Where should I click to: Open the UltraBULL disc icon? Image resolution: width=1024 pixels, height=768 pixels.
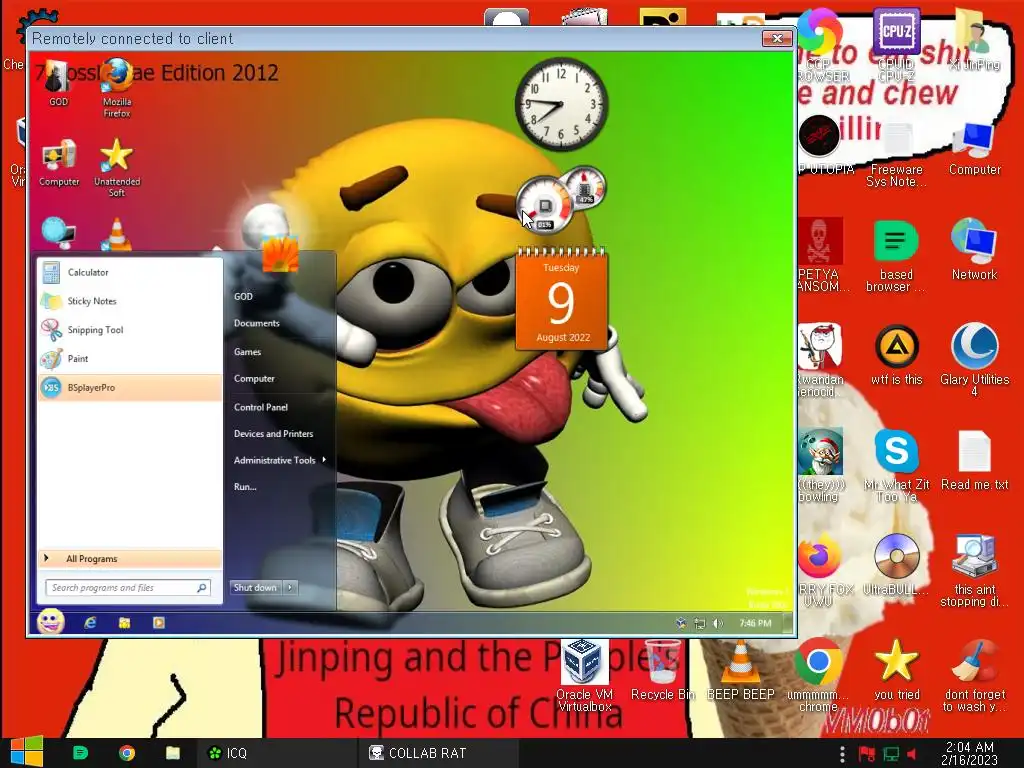tap(896, 565)
